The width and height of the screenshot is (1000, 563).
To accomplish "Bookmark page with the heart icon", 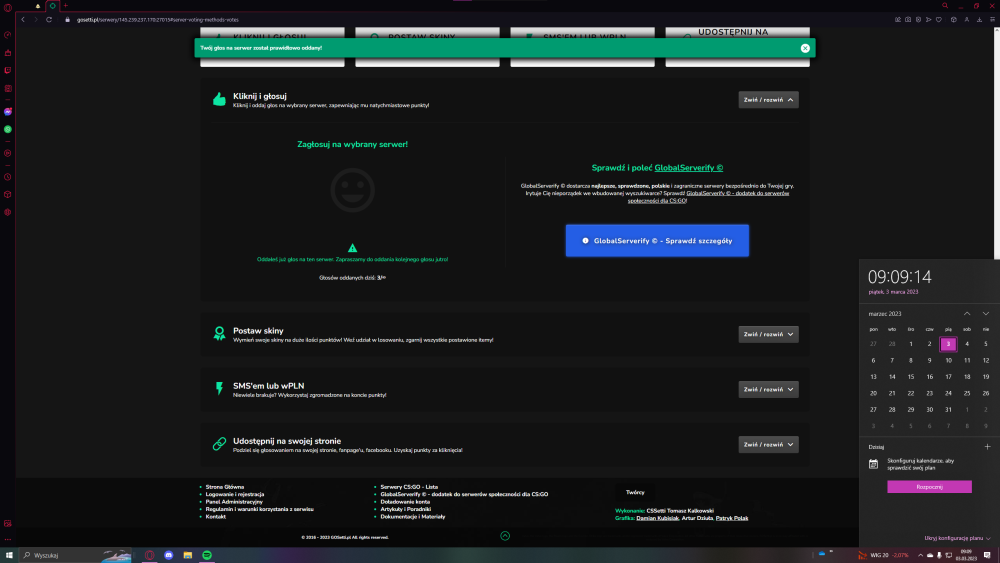I will click(x=939, y=20).
